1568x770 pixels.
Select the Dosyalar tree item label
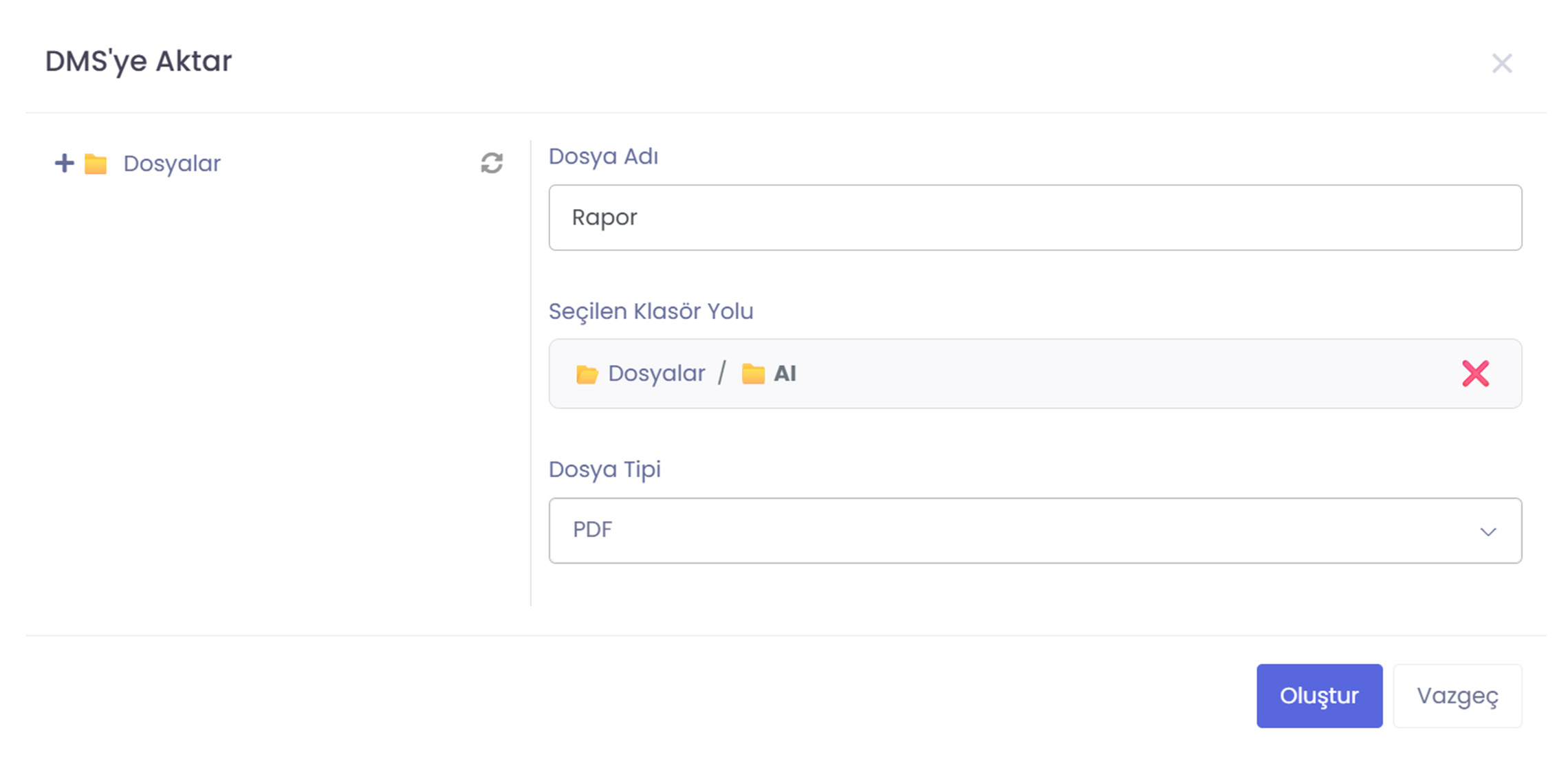[172, 164]
